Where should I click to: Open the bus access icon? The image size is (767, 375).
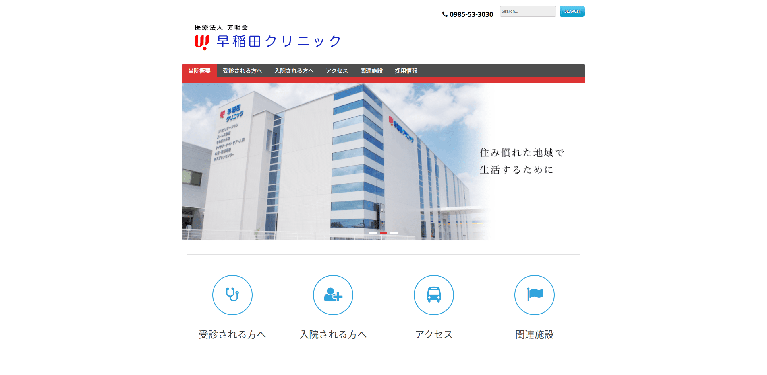pyautogui.click(x=434, y=295)
